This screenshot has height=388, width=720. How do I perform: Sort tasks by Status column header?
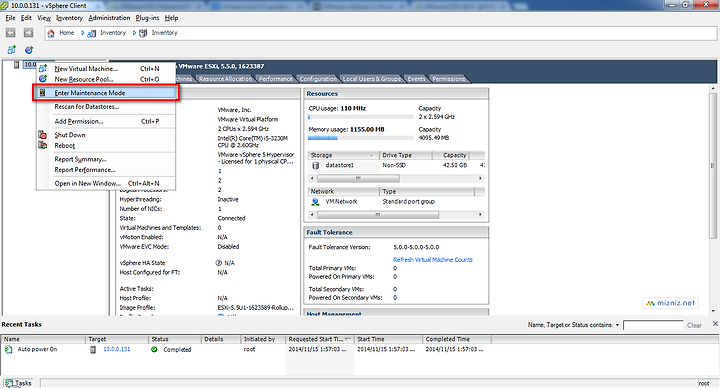[x=175, y=339]
